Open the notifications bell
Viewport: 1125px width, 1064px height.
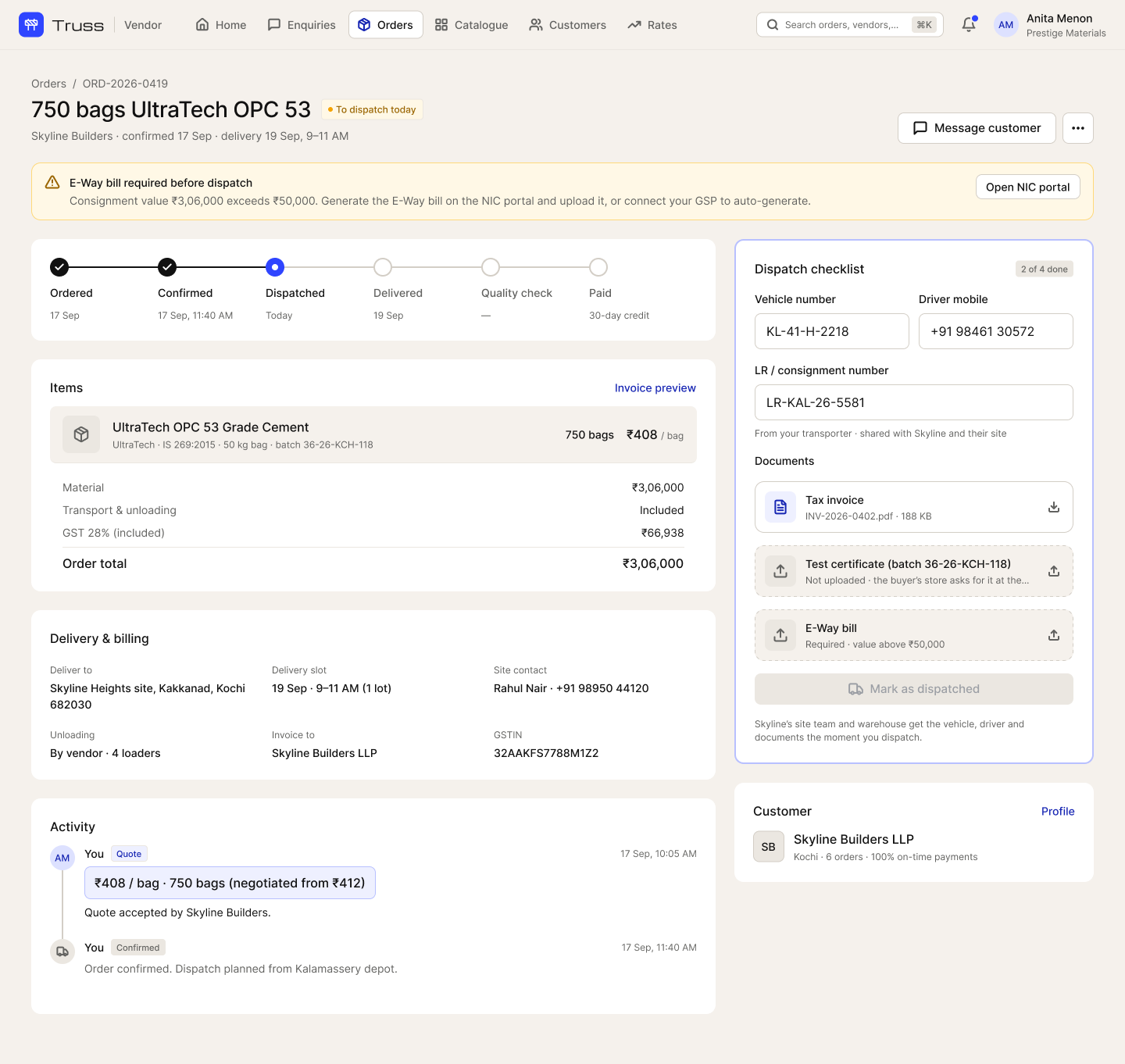pos(969,25)
